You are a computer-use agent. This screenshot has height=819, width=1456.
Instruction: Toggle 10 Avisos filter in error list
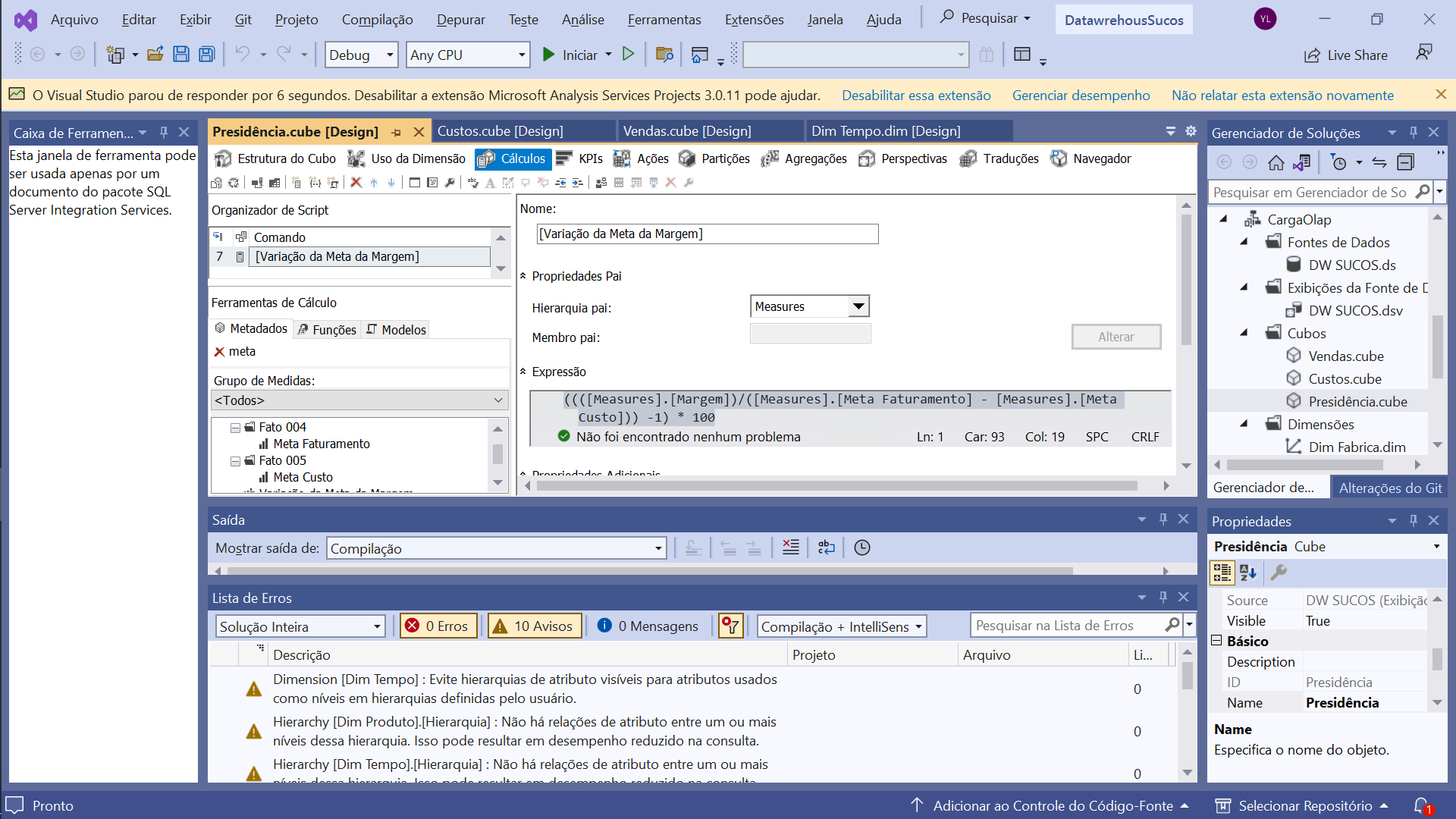[x=531, y=625]
